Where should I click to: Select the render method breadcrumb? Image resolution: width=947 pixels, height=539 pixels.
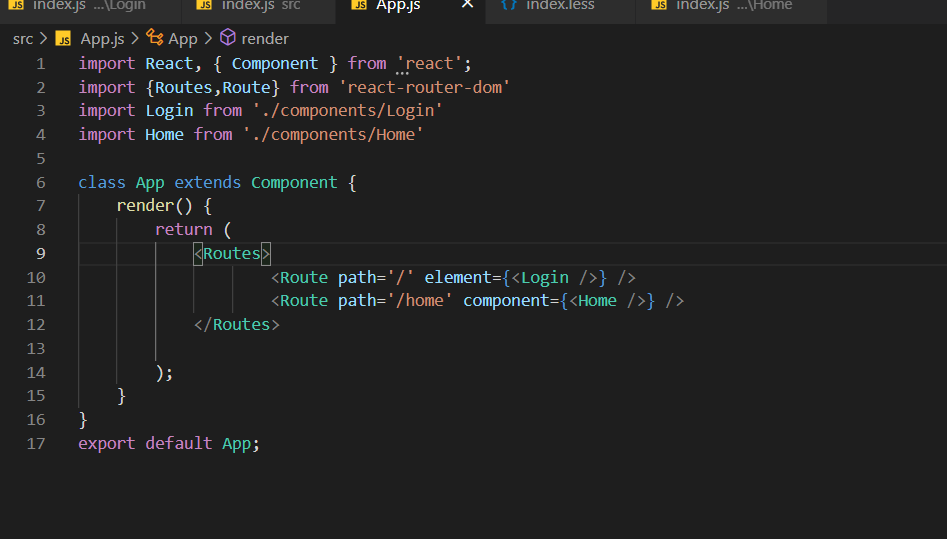point(265,39)
